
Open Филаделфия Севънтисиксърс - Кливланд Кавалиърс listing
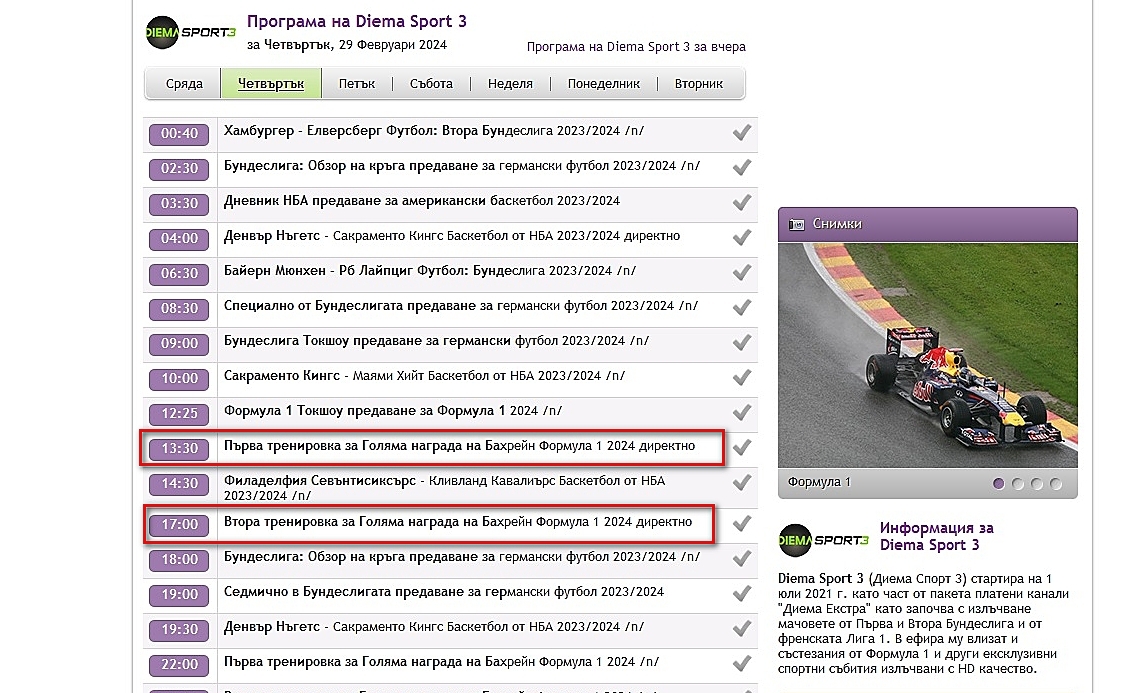pos(444,488)
